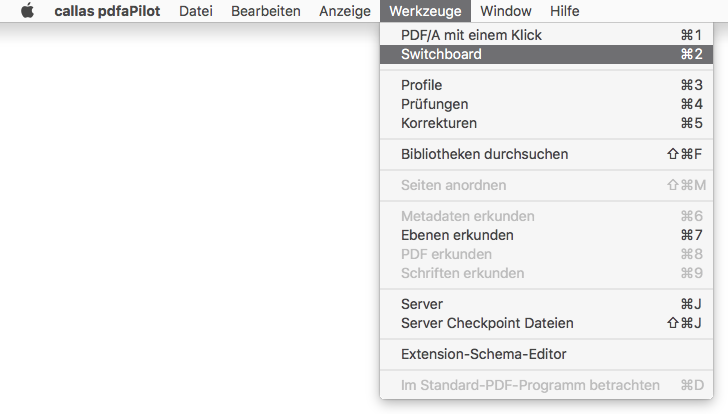Open the Bearbeiten menu
Screen dimensions: 728x414
coord(266,11)
